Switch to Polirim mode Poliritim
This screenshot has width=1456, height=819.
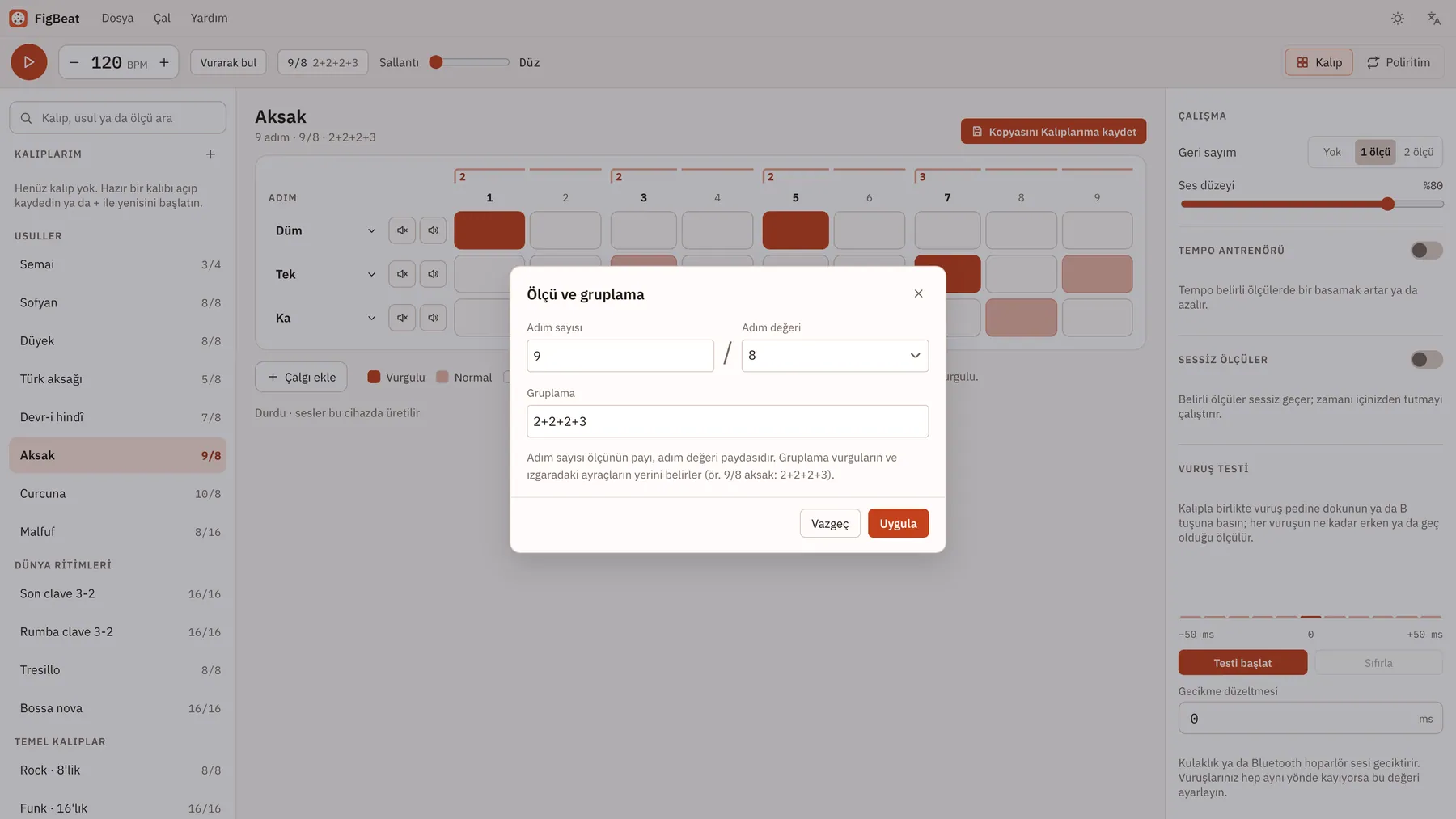tap(1399, 62)
